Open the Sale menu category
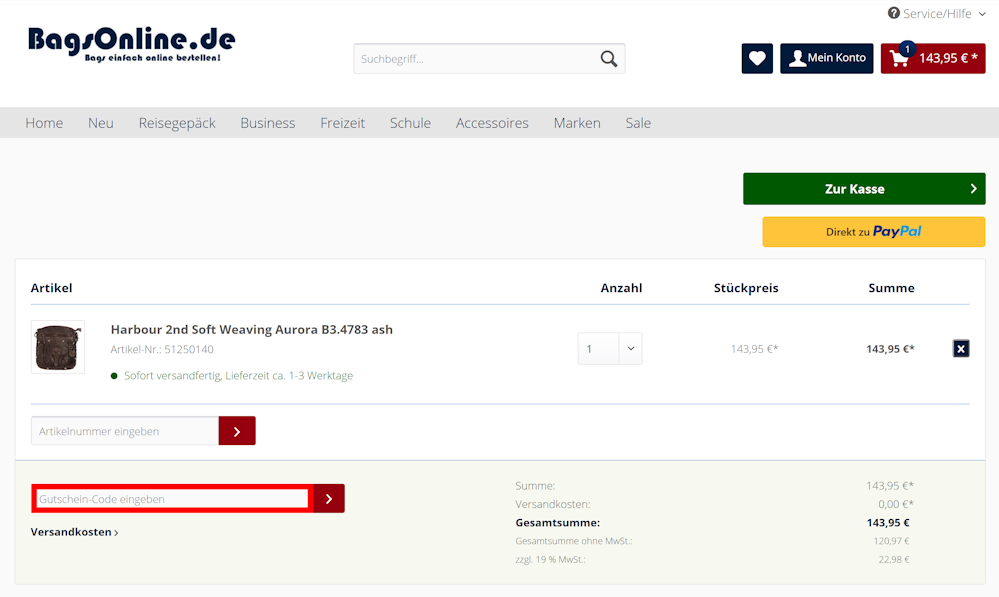999x597 pixels. [x=638, y=123]
